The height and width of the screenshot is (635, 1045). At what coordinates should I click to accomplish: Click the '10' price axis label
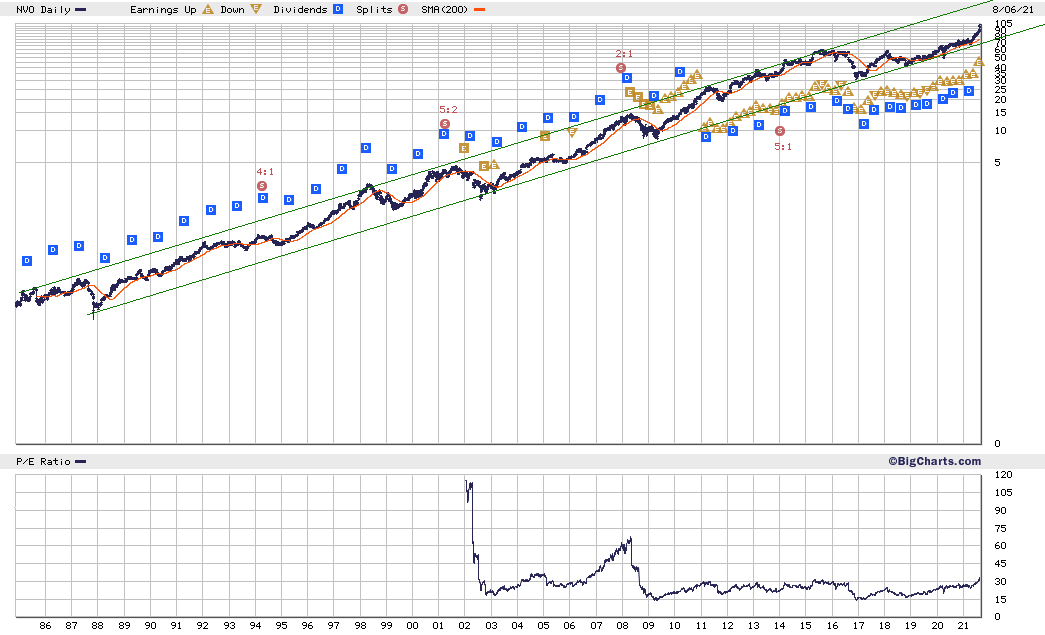(1000, 131)
